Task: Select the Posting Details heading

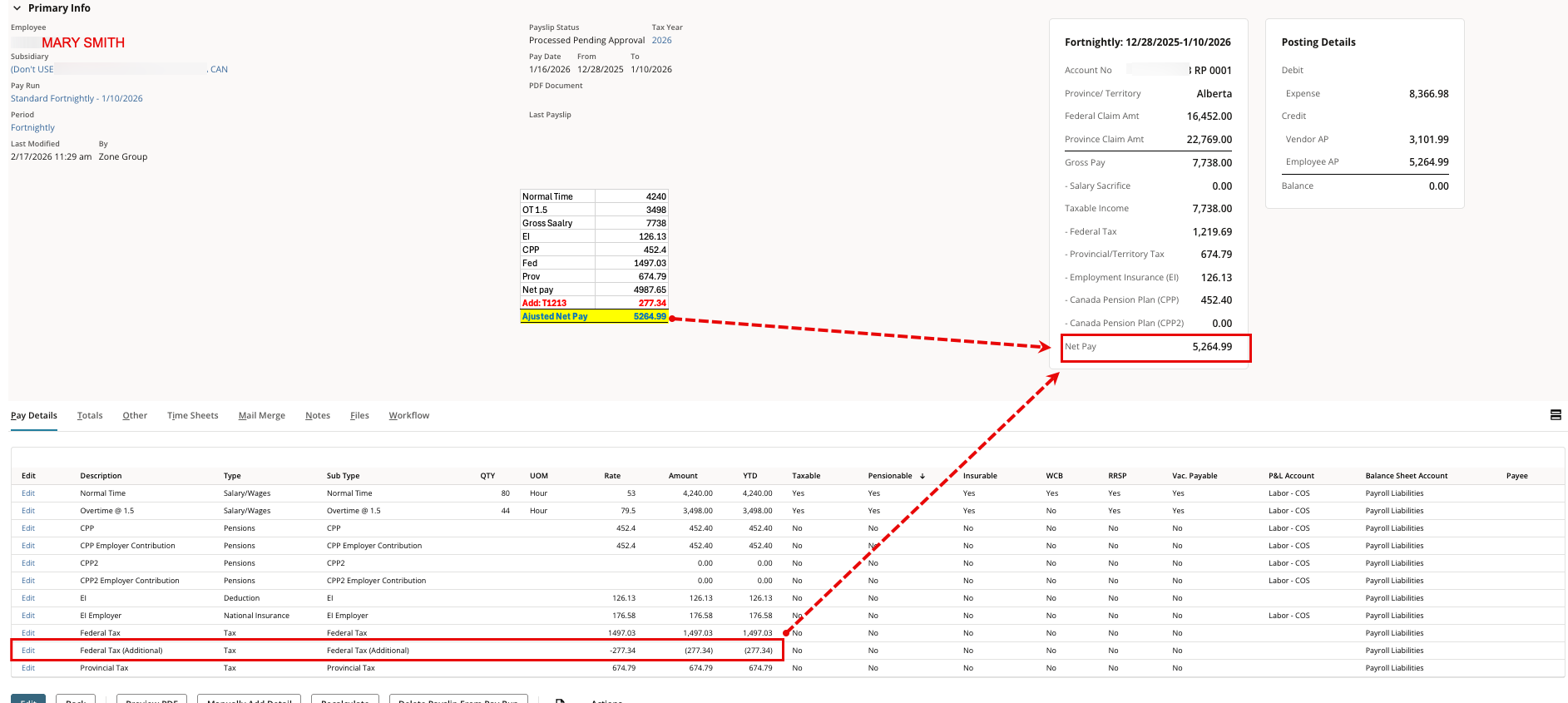Action: (1318, 42)
